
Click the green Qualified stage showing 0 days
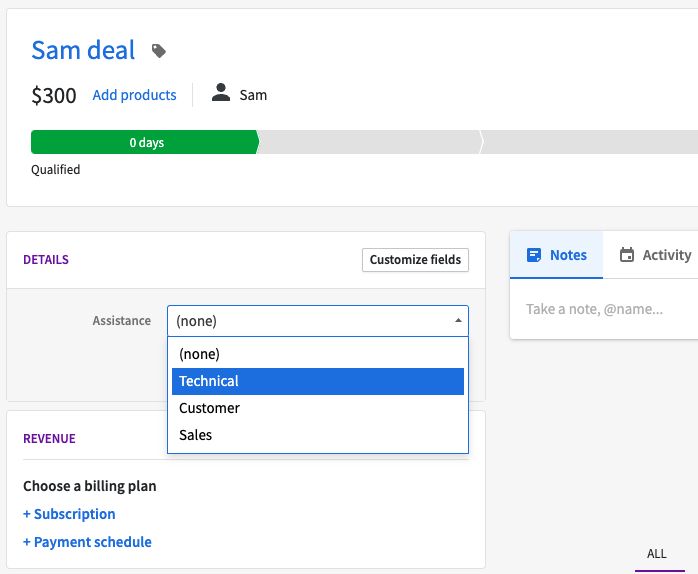click(x=145, y=142)
